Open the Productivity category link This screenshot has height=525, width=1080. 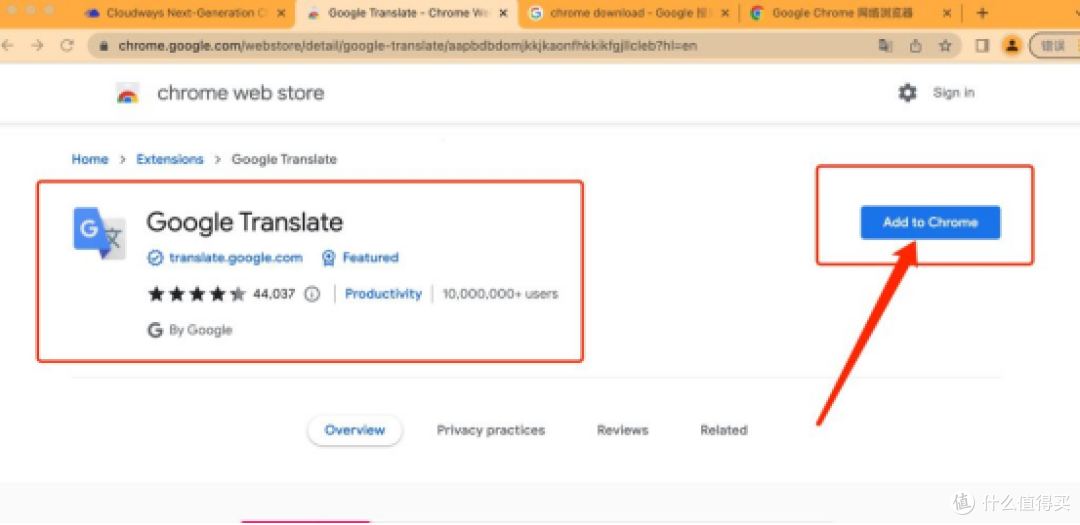383,294
